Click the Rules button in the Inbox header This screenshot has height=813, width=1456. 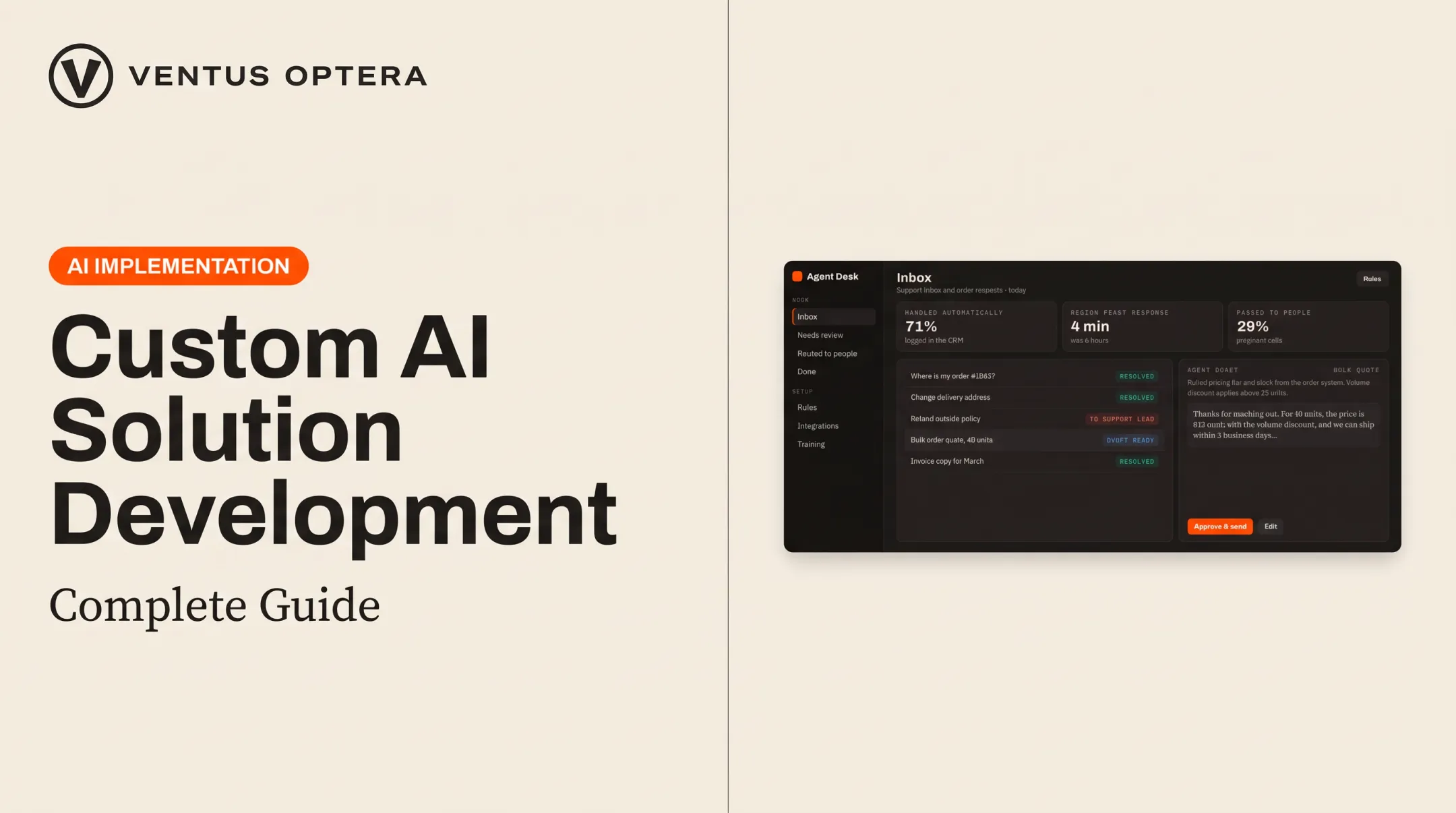(x=1372, y=278)
